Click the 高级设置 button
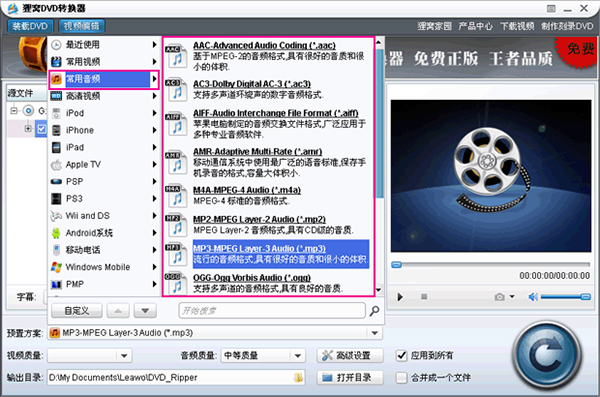This screenshot has height=397, width=600. tap(349, 356)
